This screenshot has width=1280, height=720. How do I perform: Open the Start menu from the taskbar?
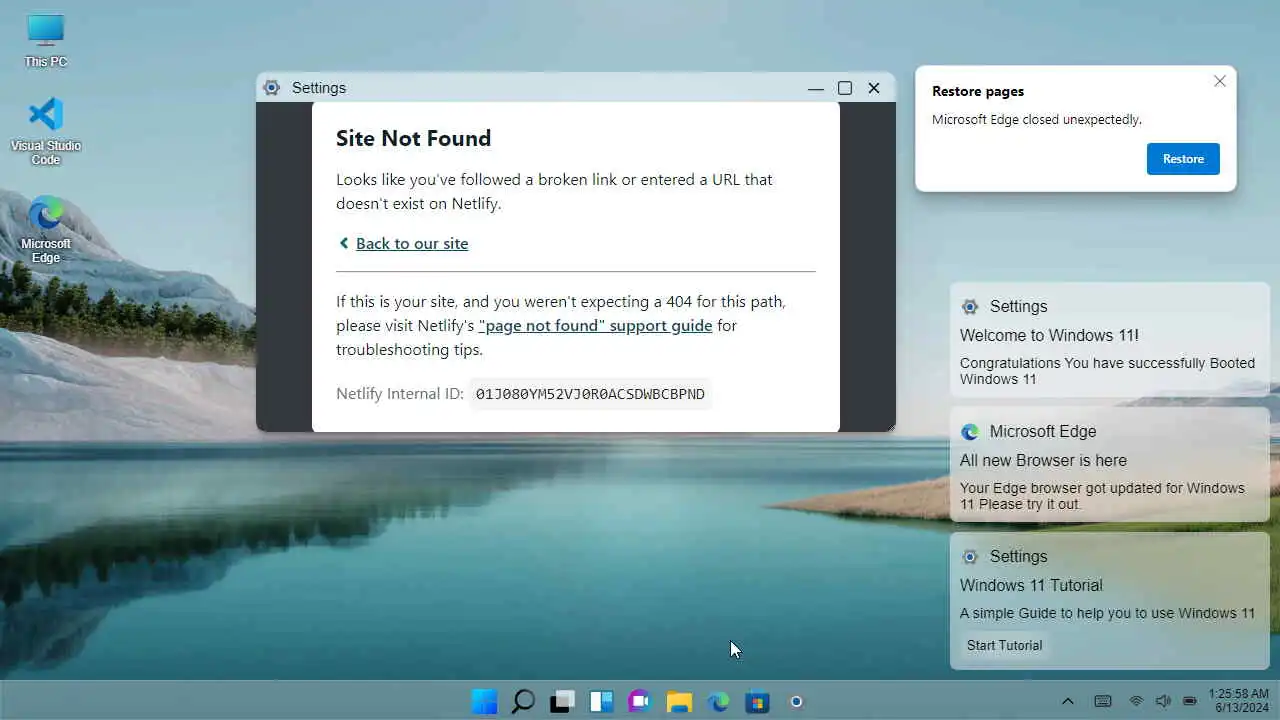[x=484, y=701]
